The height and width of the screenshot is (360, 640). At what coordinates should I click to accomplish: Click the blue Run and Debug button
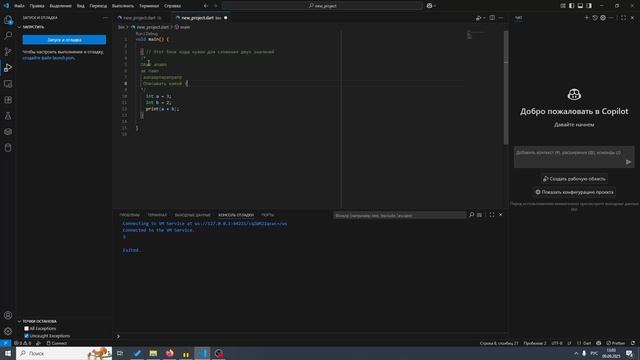point(64,40)
